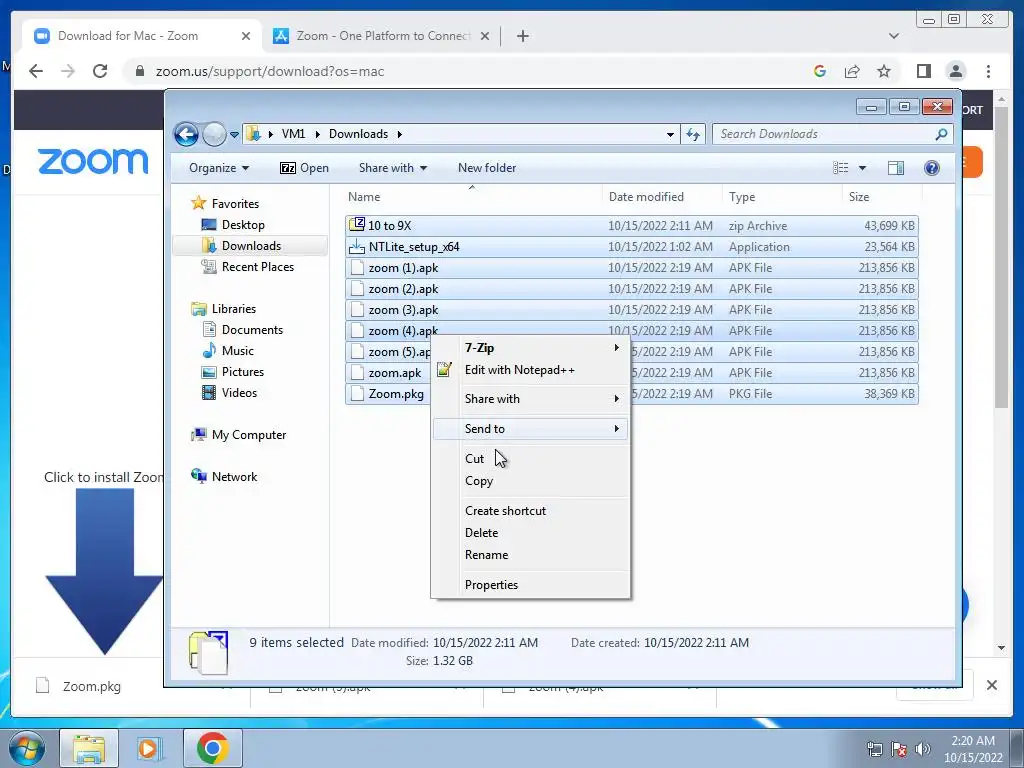Select zoom (3).apk file

(x=632, y=310)
